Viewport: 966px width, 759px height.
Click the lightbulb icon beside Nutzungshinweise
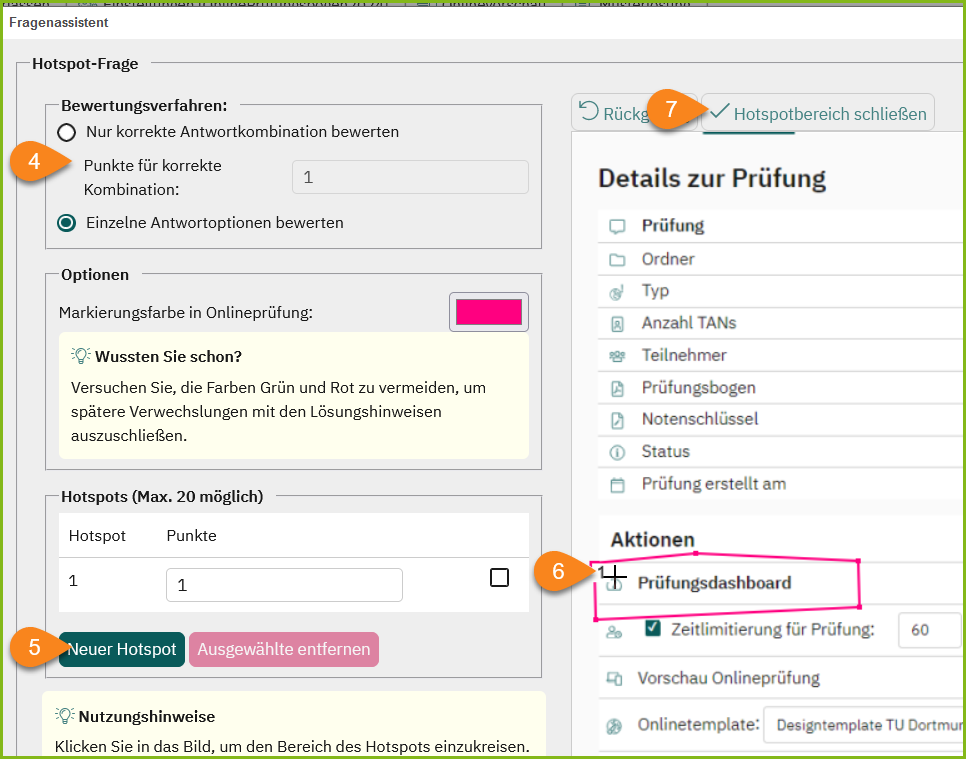(x=64, y=716)
